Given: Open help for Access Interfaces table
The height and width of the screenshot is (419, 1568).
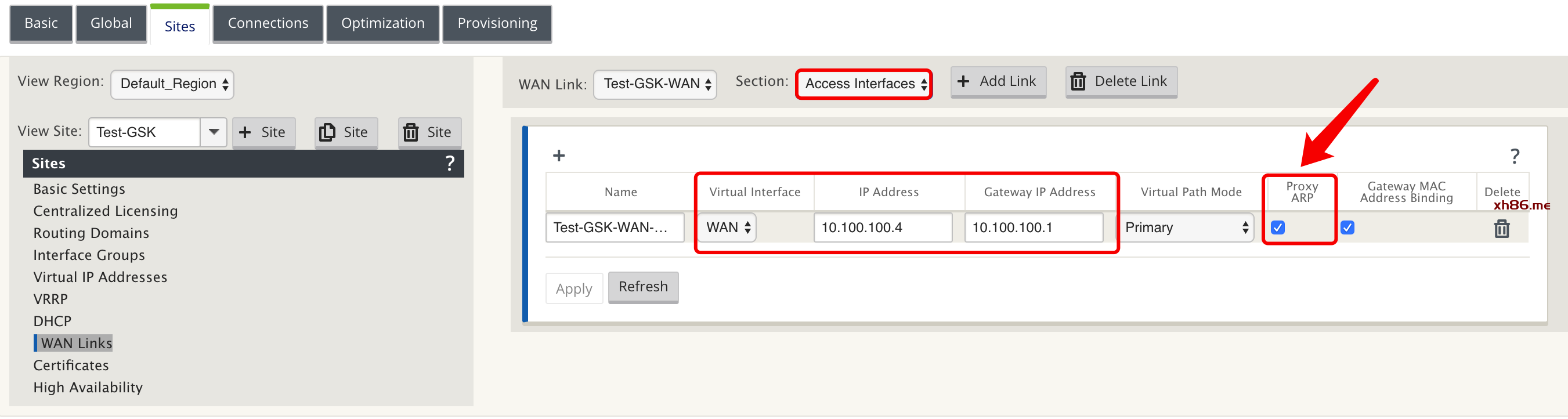Looking at the screenshot, I should [x=1515, y=156].
